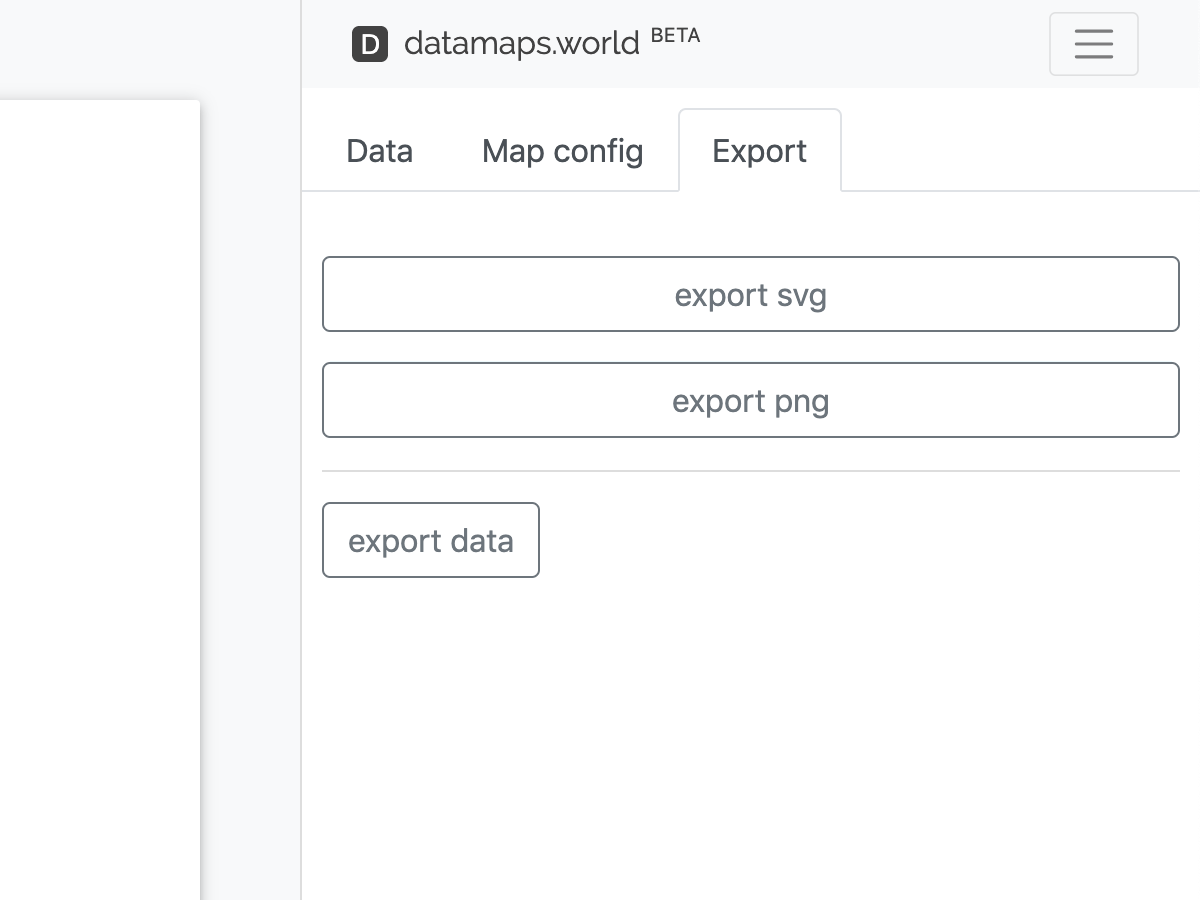This screenshot has height=900, width=1200.
Task: Download the map as PNG image
Action: pos(750,401)
